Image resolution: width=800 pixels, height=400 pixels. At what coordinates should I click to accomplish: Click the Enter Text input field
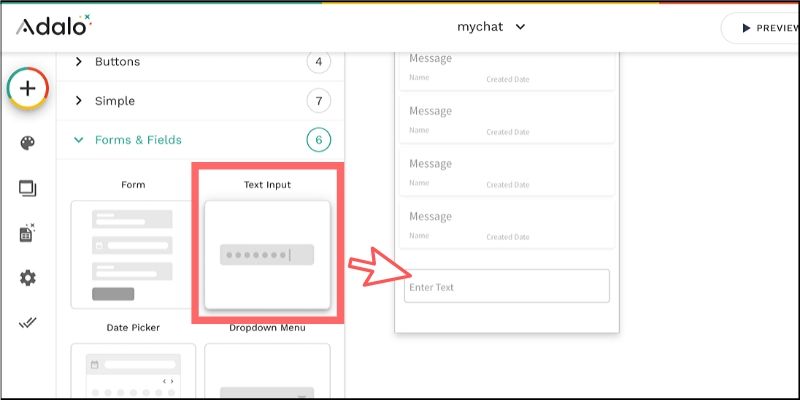tap(507, 286)
